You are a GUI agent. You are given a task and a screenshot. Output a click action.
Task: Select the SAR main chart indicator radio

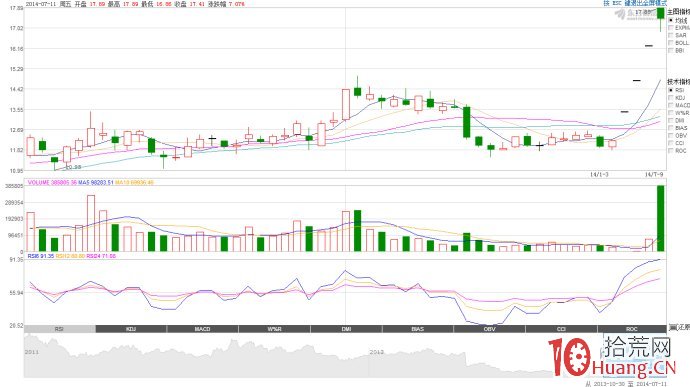pyautogui.click(x=671, y=35)
